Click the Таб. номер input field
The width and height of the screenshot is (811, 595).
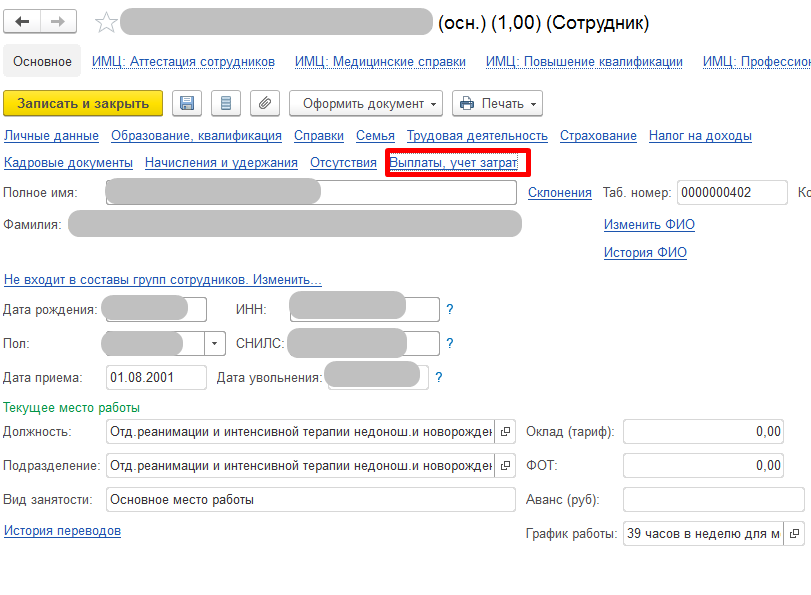click(x=731, y=193)
